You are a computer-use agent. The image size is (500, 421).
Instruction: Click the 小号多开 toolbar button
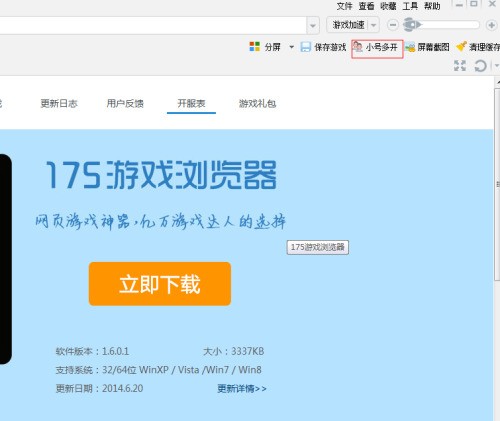click(377, 49)
